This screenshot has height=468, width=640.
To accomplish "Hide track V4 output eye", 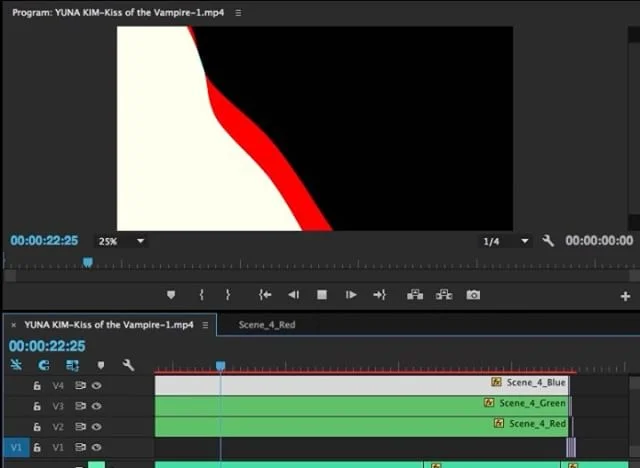I will click(96, 385).
